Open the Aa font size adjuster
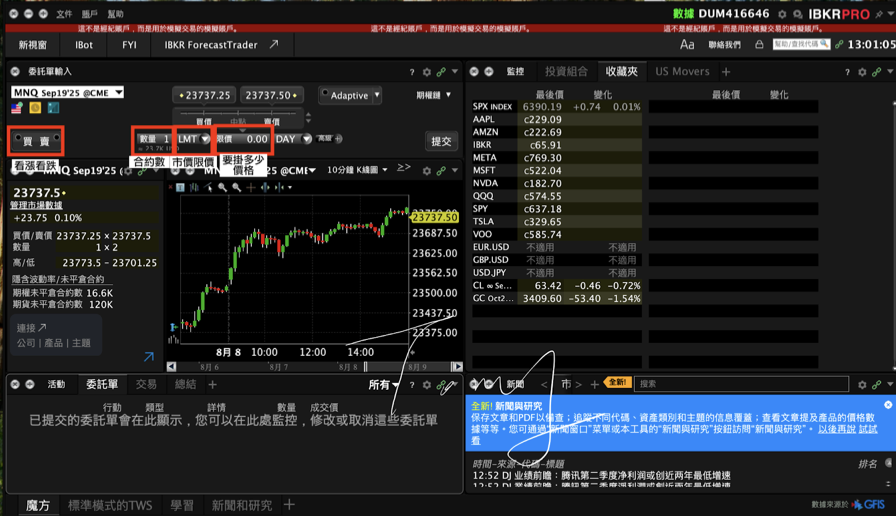The width and height of the screenshot is (896, 516). (687, 45)
